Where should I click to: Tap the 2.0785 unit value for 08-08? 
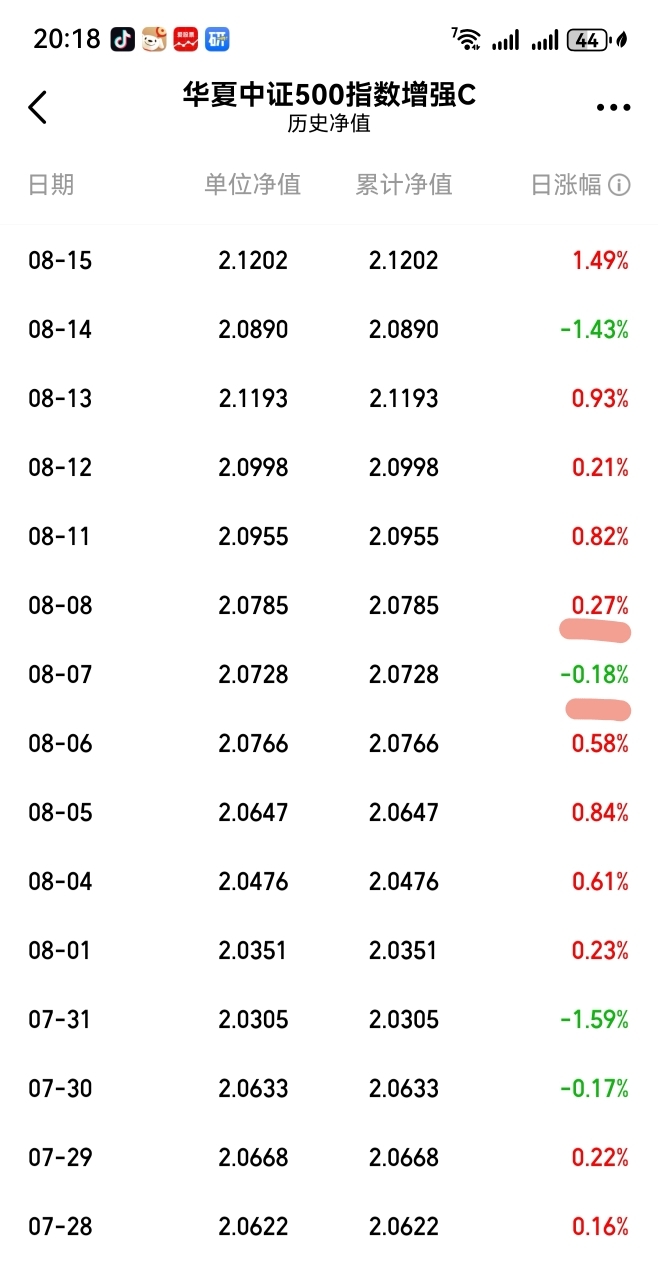(253, 606)
